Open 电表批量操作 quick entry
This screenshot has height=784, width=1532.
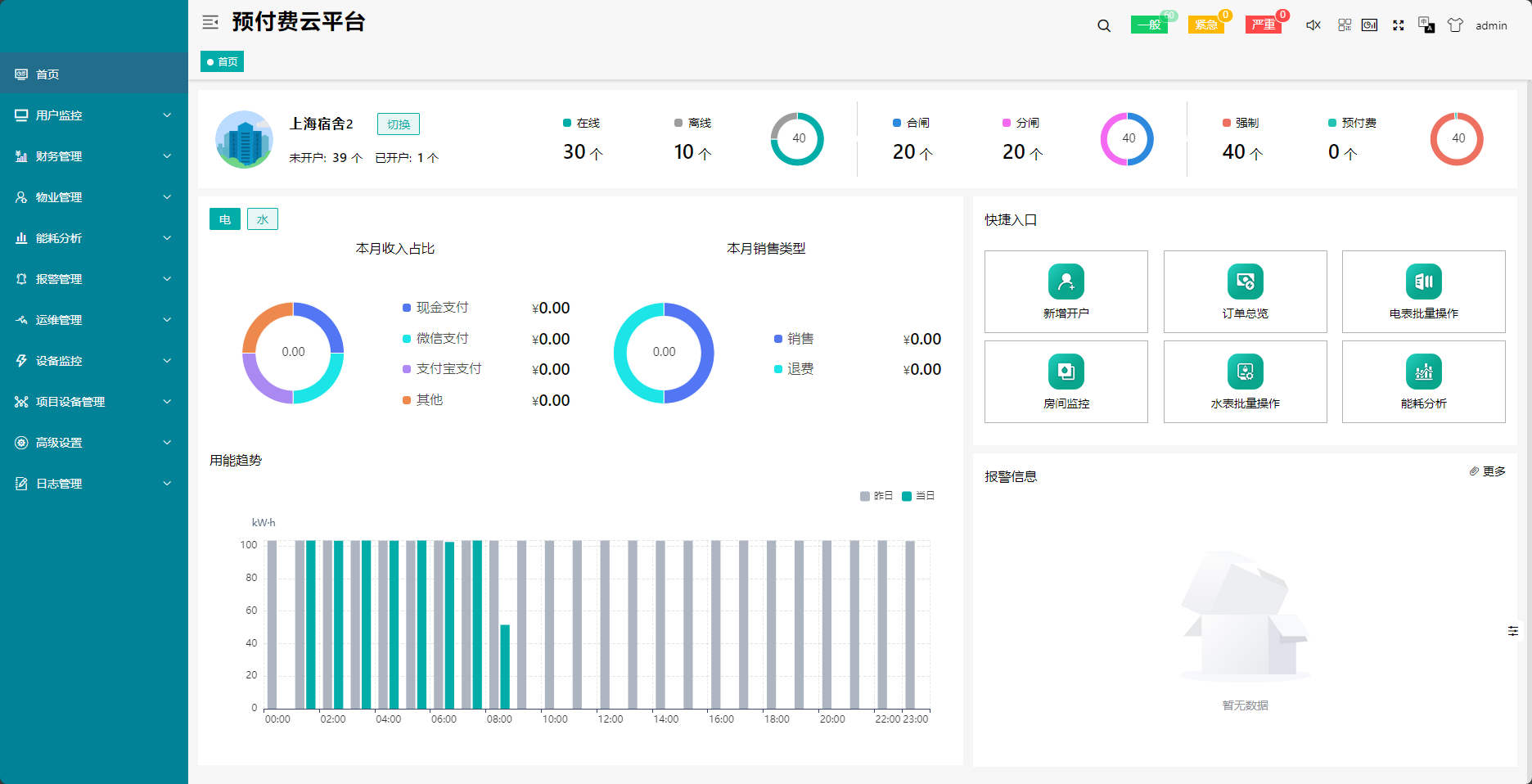point(1423,291)
